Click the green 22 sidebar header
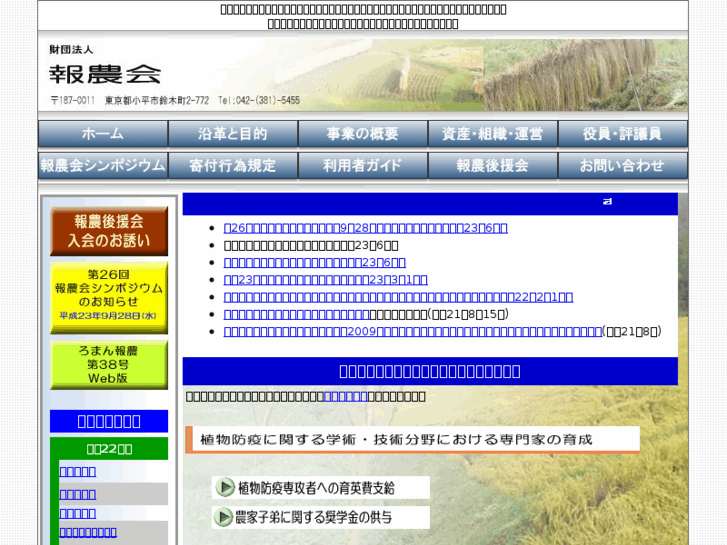The width and height of the screenshot is (727, 545). click(x=109, y=449)
